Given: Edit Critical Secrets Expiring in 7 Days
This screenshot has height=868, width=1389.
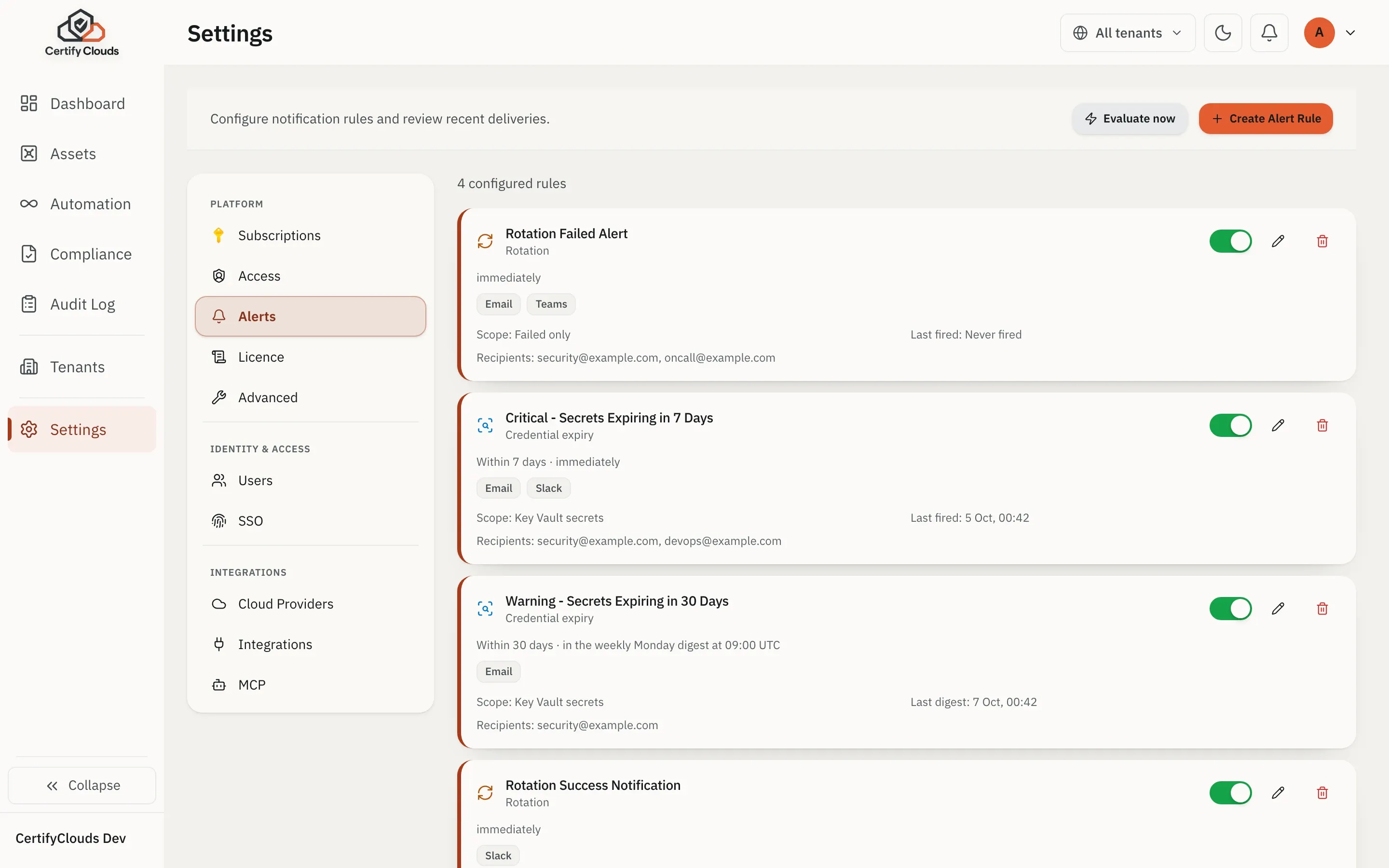Looking at the screenshot, I should [1278, 425].
